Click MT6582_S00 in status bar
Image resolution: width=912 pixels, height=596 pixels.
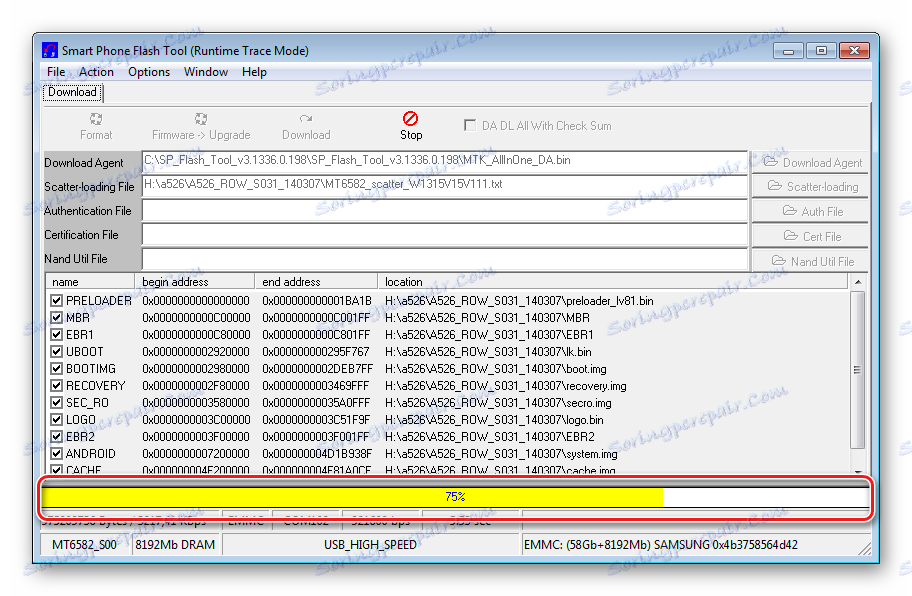(x=85, y=545)
